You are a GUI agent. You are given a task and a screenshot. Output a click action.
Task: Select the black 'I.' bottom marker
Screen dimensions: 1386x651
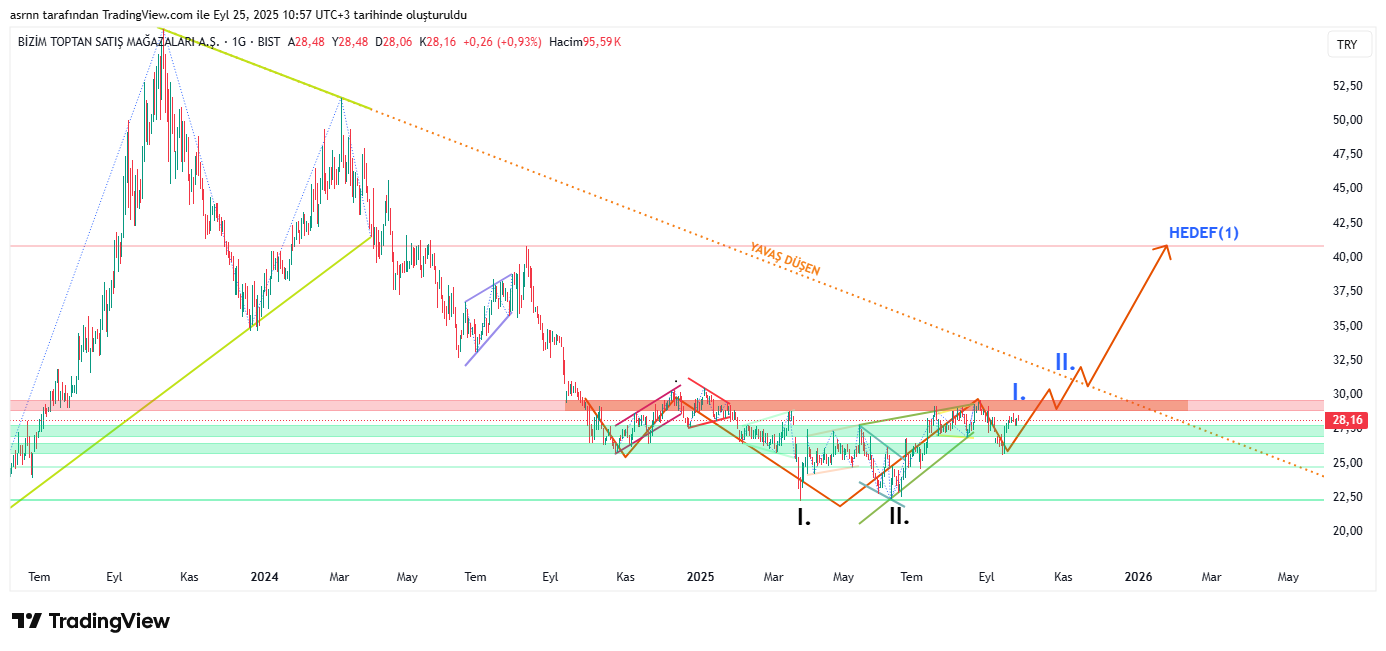804,517
